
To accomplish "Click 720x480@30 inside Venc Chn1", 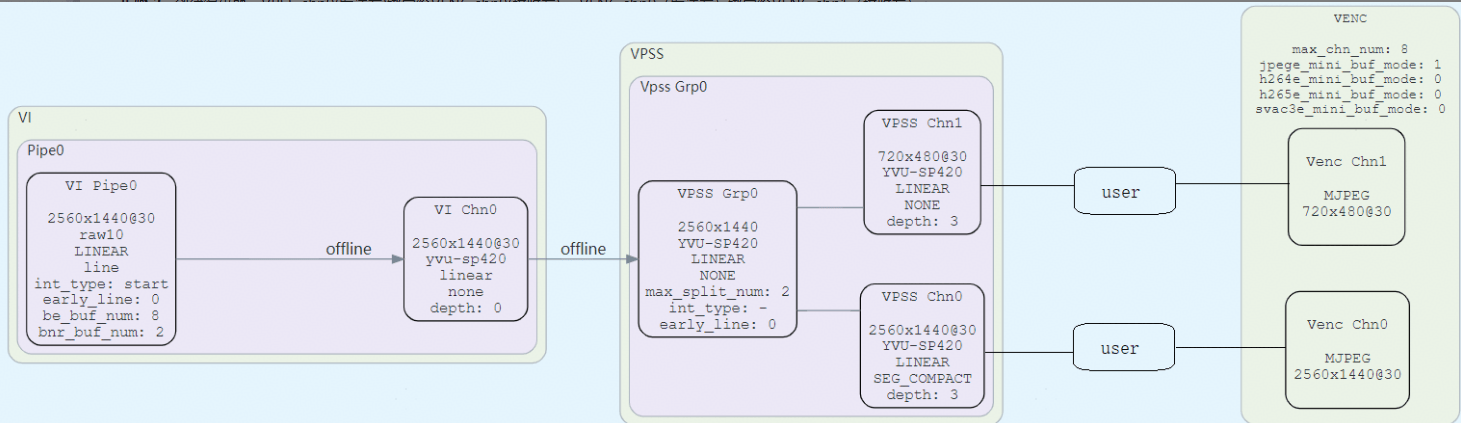I will tap(1348, 211).
